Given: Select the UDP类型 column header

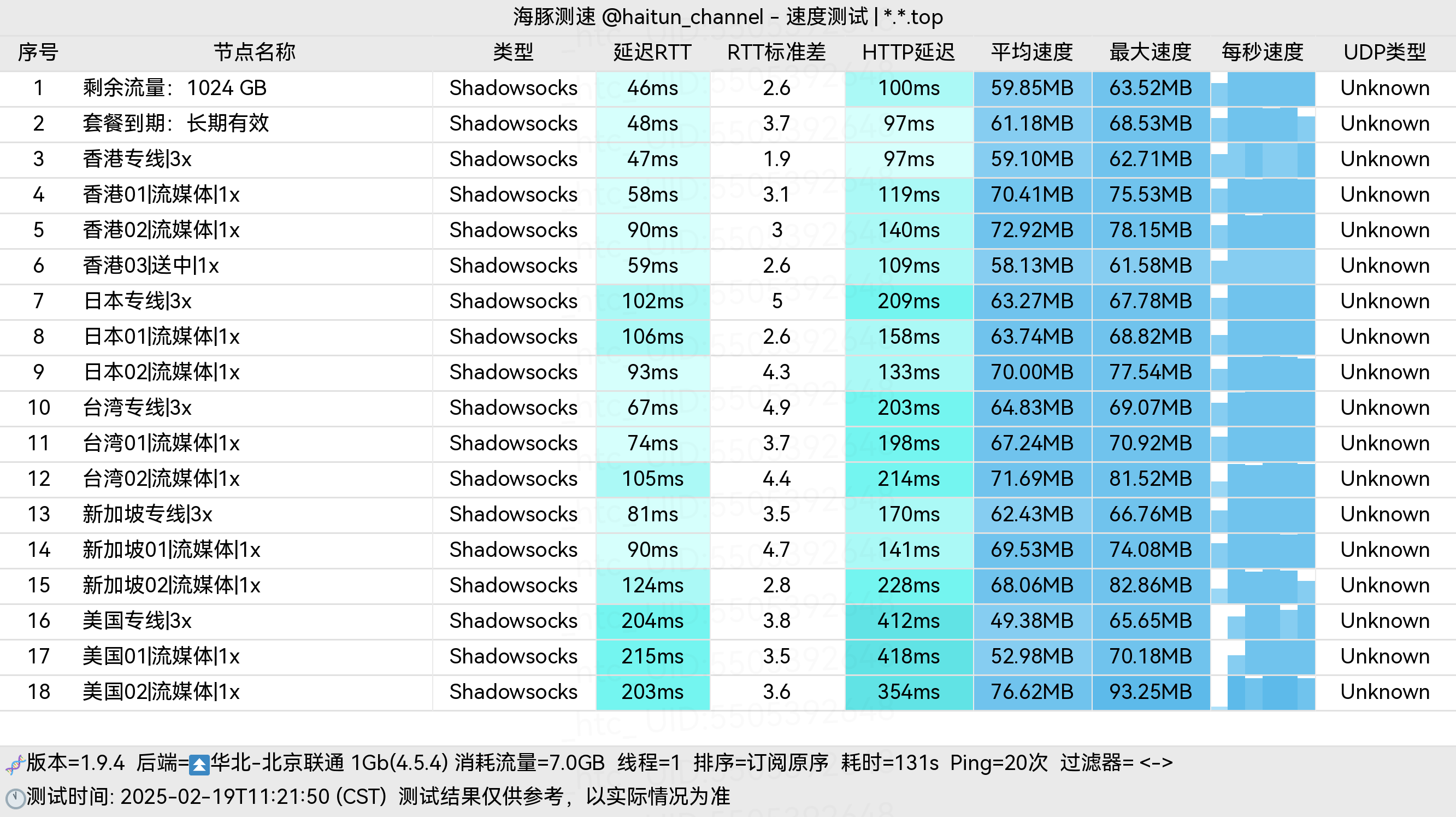Looking at the screenshot, I should pyautogui.click(x=1385, y=52).
